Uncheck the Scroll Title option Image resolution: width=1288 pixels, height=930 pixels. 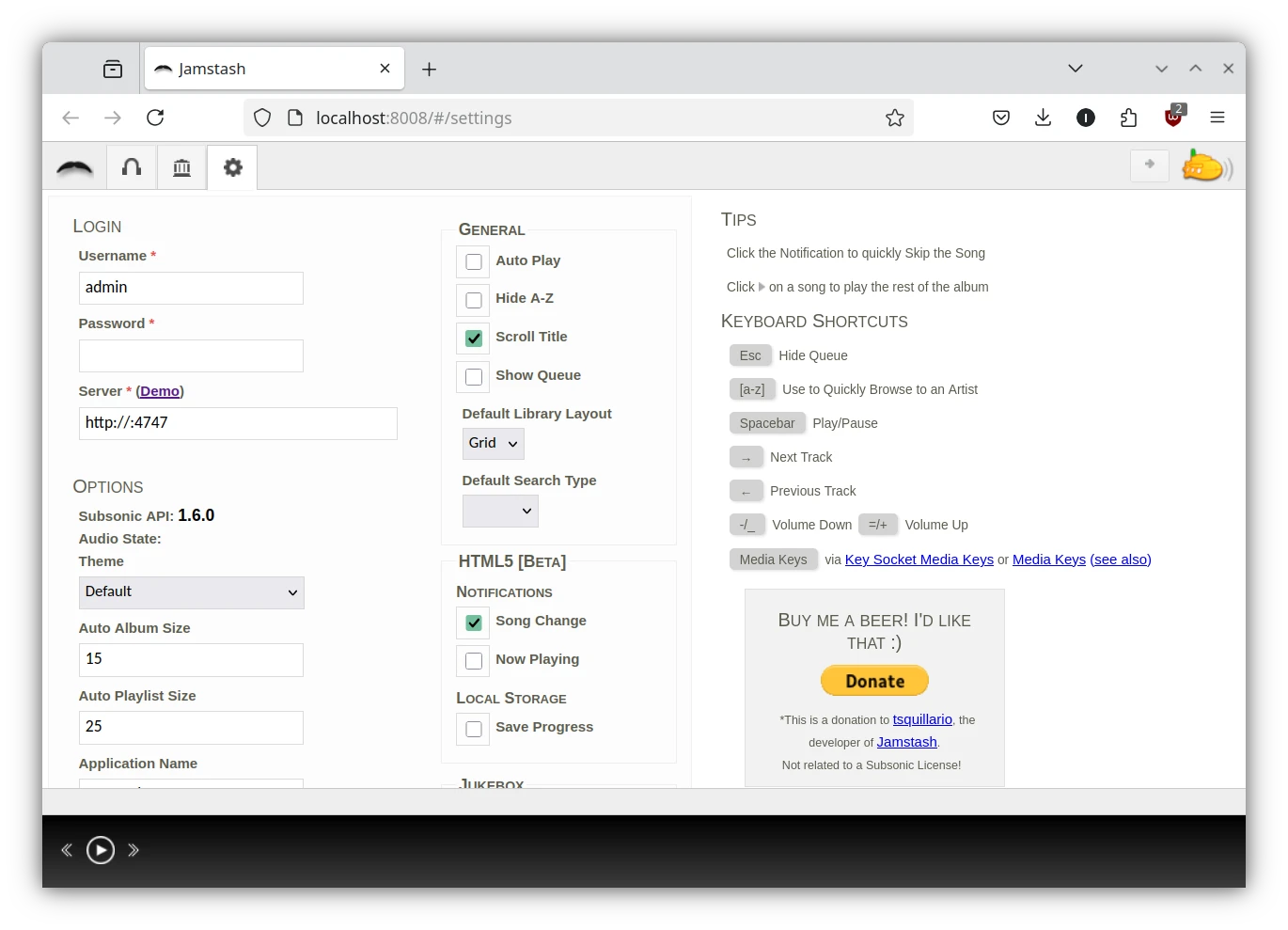click(x=474, y=338)
